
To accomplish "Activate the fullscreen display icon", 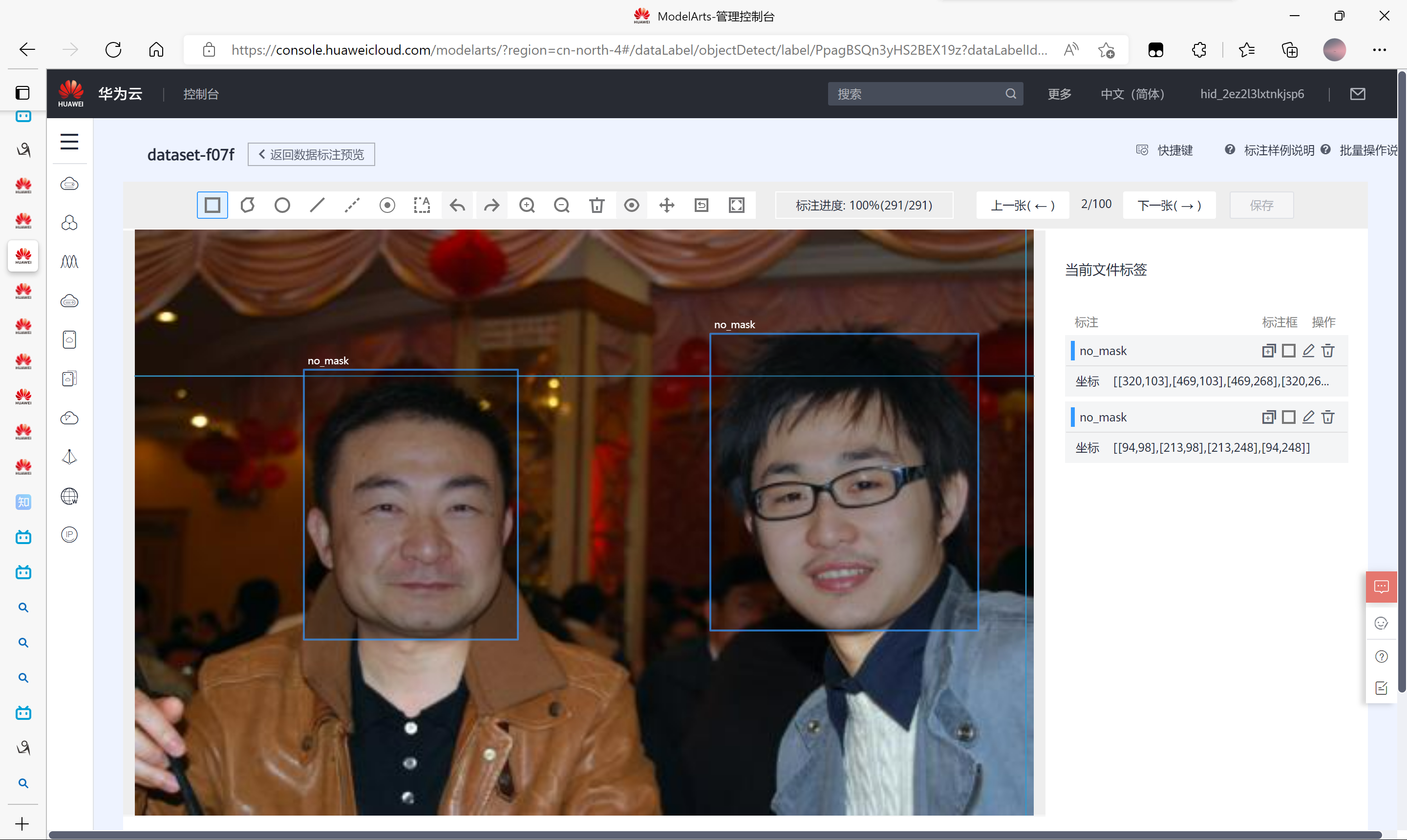I will [x=737, y=205].
